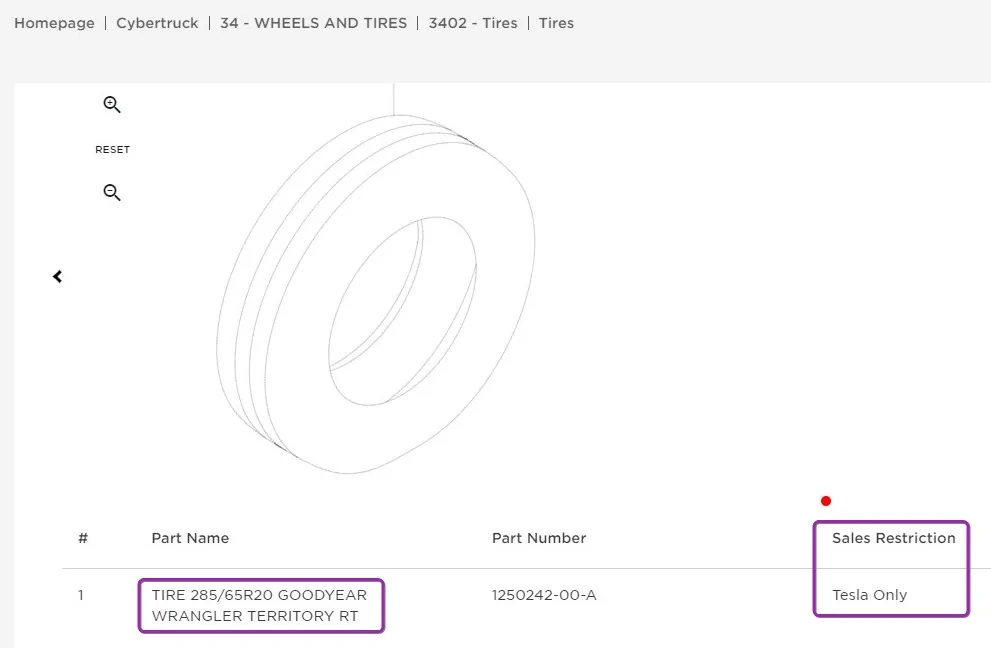Click the final Tires breadcrumb

tap(556, 23)
